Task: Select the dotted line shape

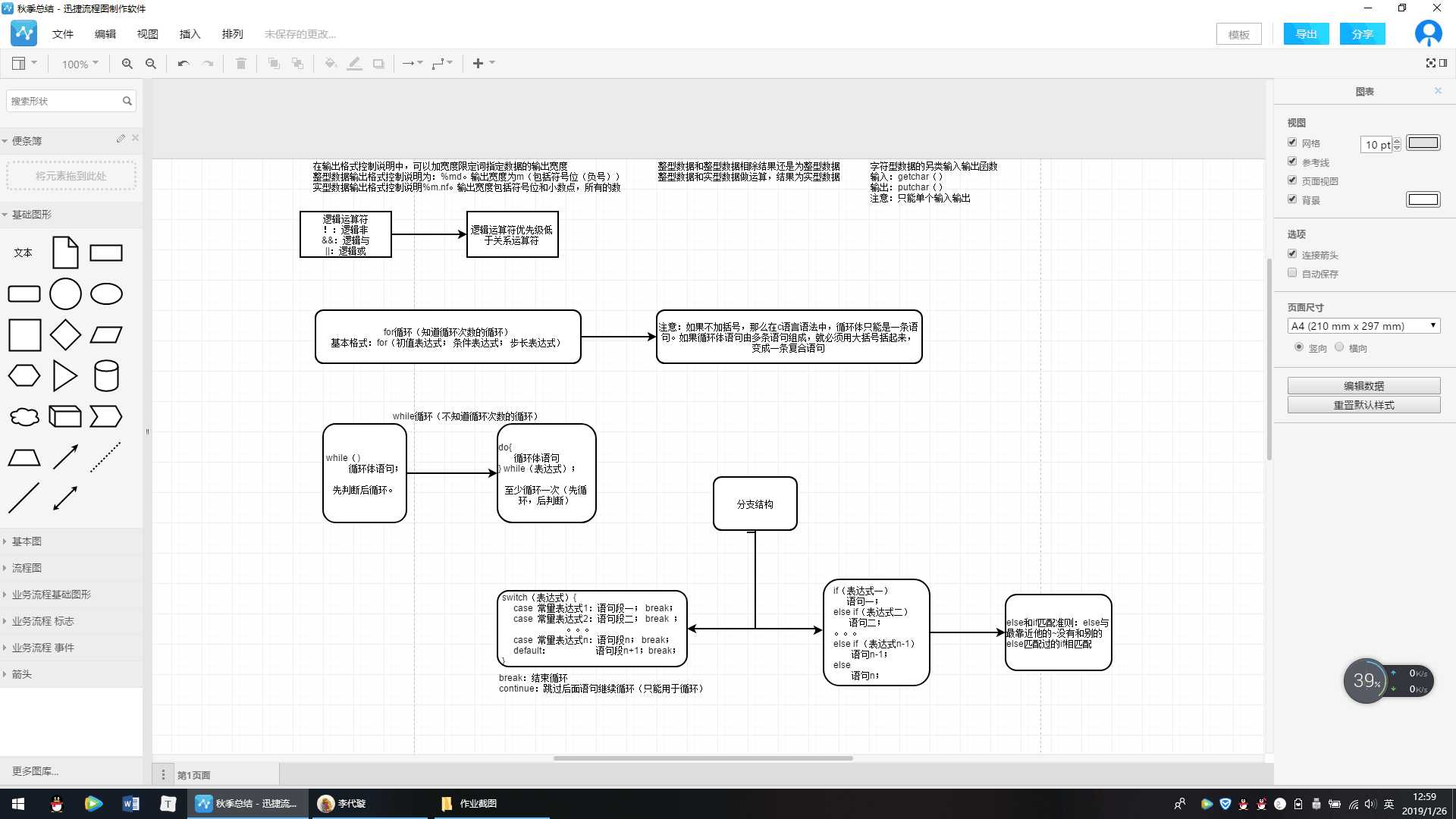Action: (x=105, y=457)
